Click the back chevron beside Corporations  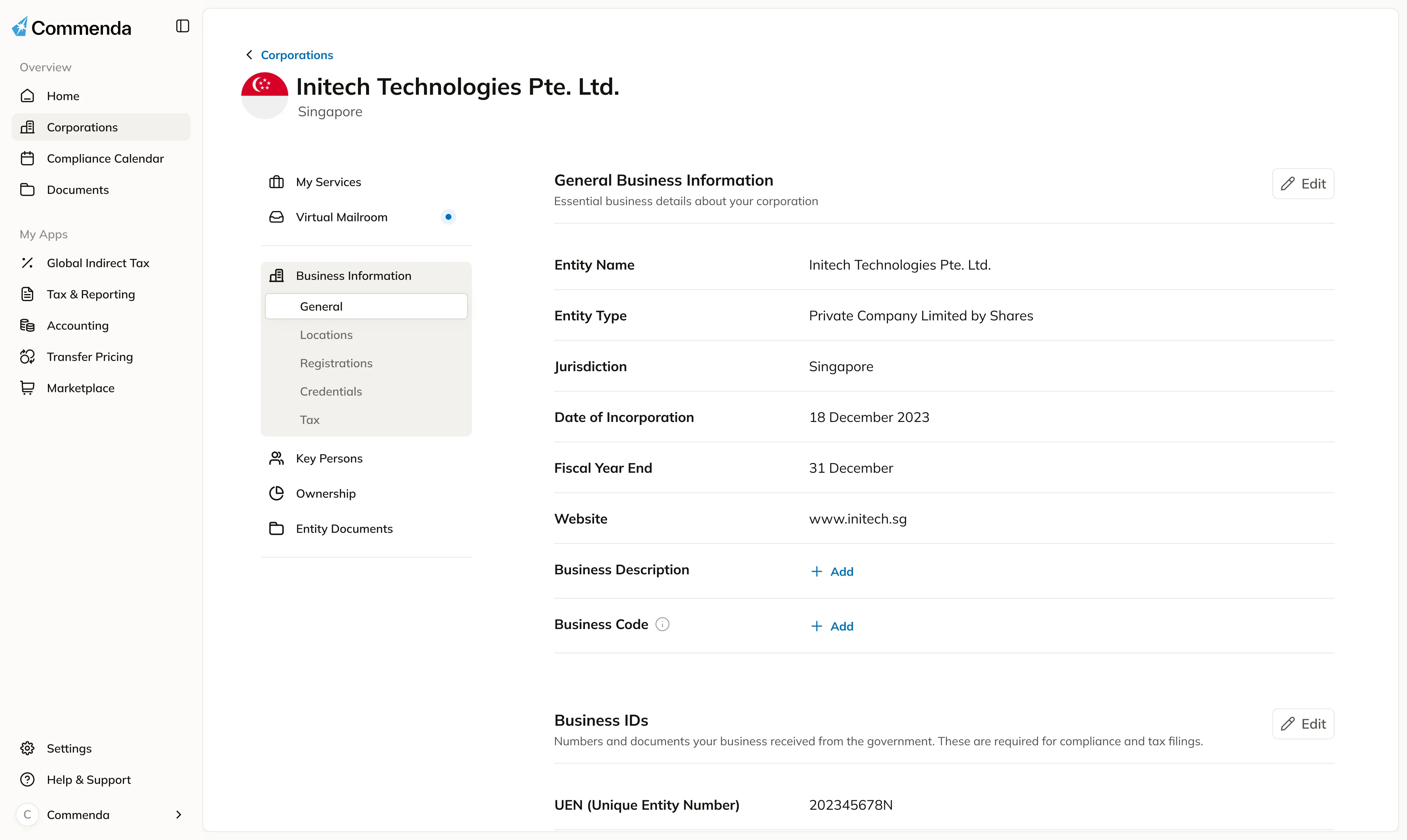tap(249, 54)
